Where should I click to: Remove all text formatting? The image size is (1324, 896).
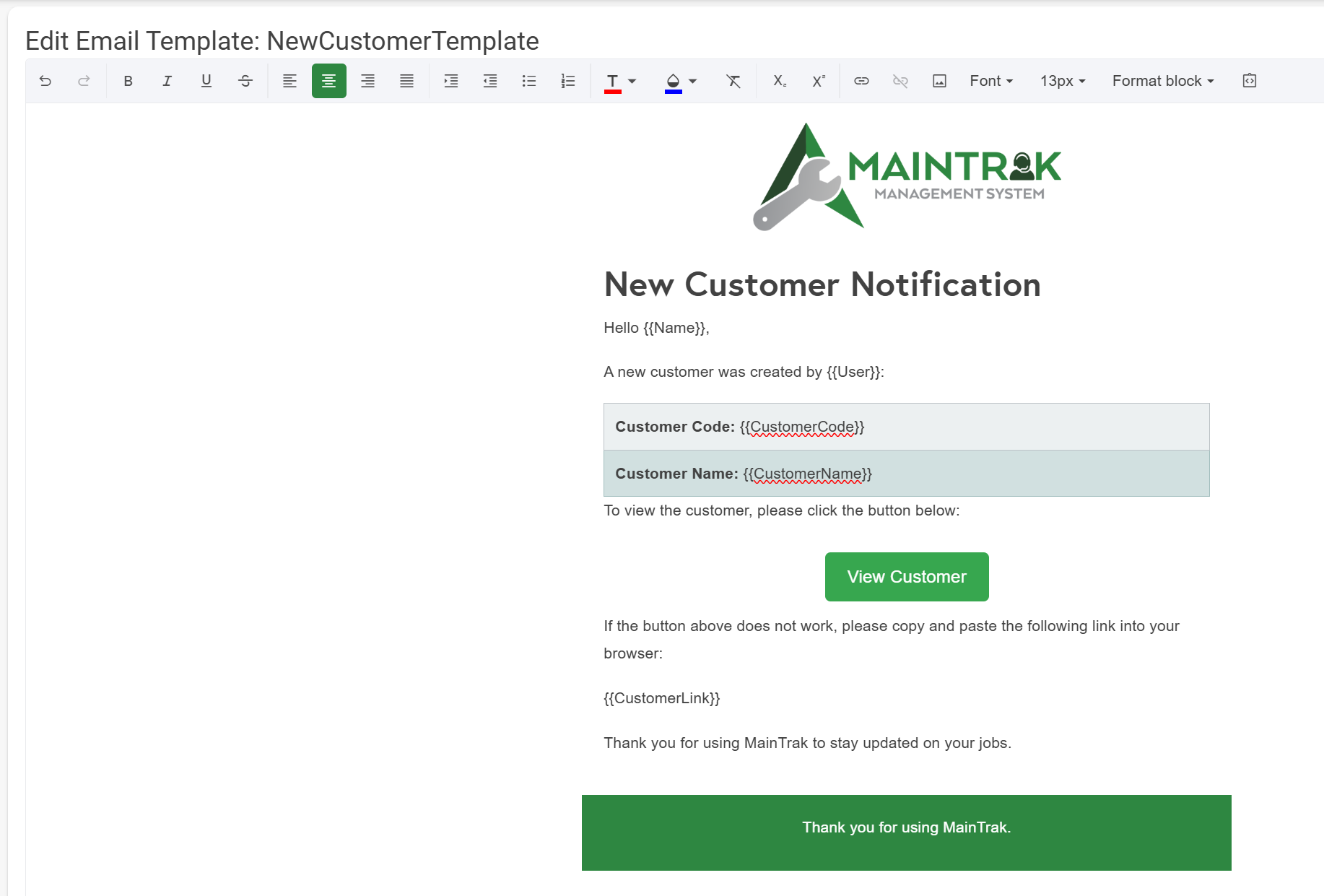733,81
